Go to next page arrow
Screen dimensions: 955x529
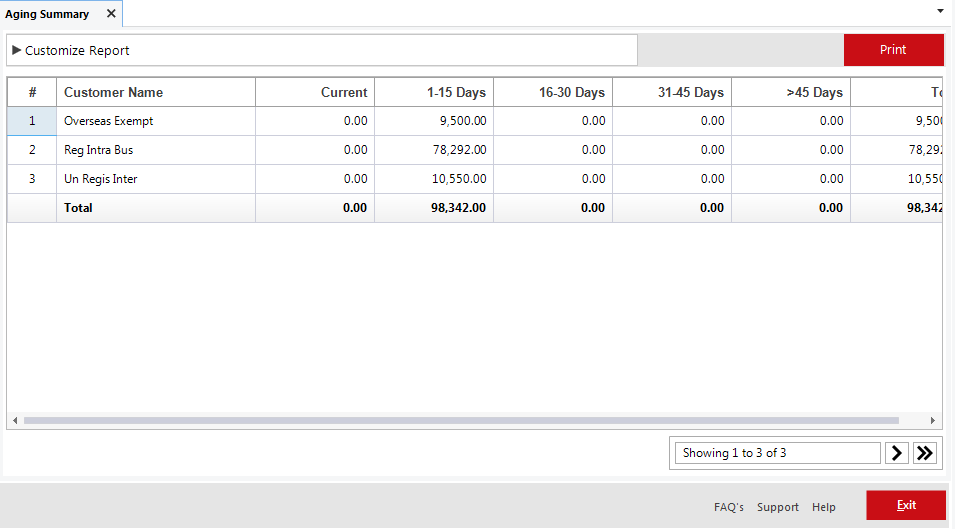(x=897, y=453)
